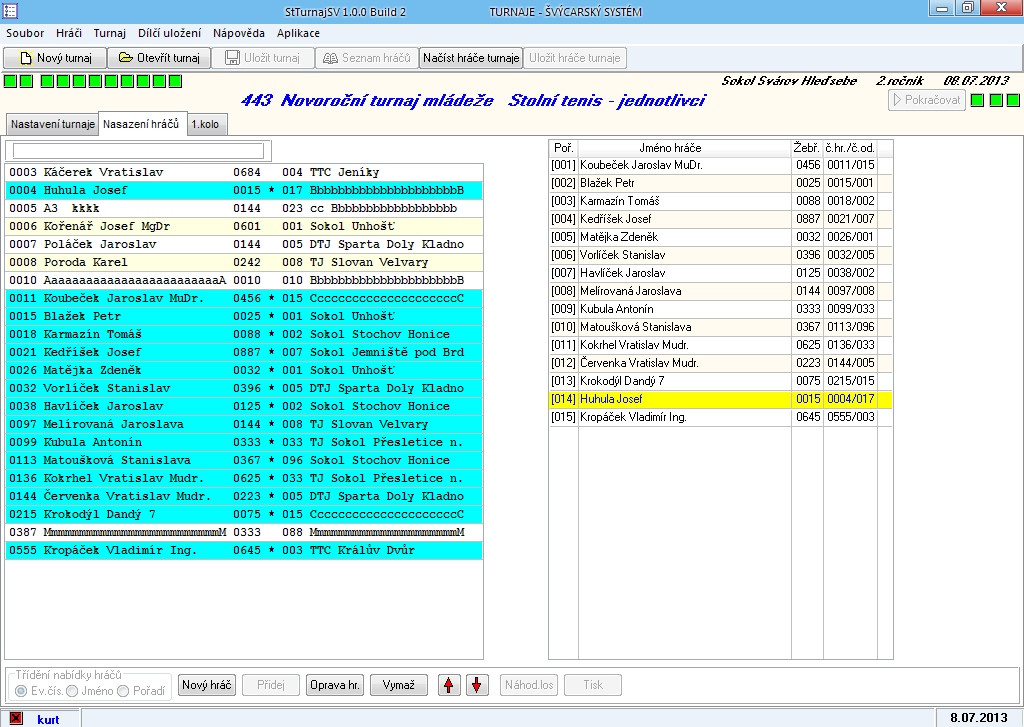
Task: Select seeded player [001] Koubeček Jaroslav MuDr.
Action: coord(720,165)
